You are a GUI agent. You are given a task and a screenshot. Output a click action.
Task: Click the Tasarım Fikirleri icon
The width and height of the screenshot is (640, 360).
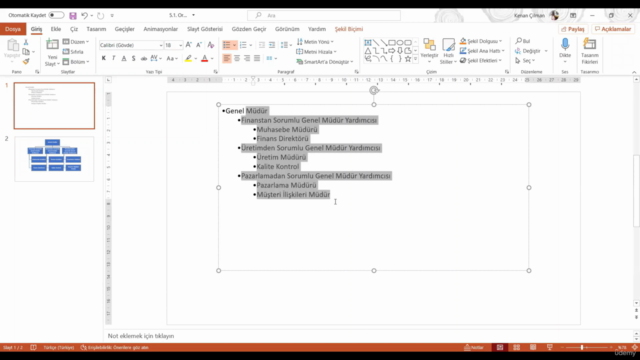pyautogui.click(x=589, y=44)
